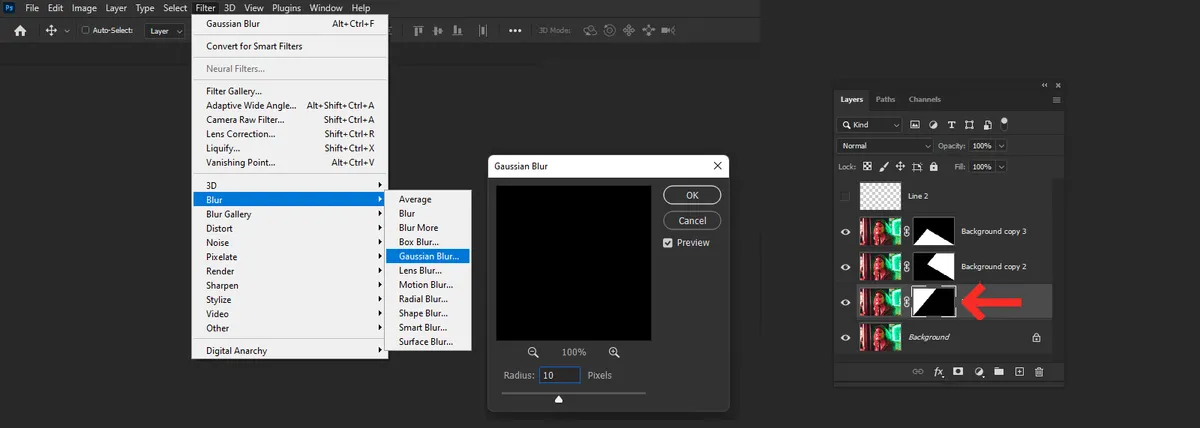Screen dimensions: 1200x428
Task: Select the Move tool icon
Action: [52, 31]
